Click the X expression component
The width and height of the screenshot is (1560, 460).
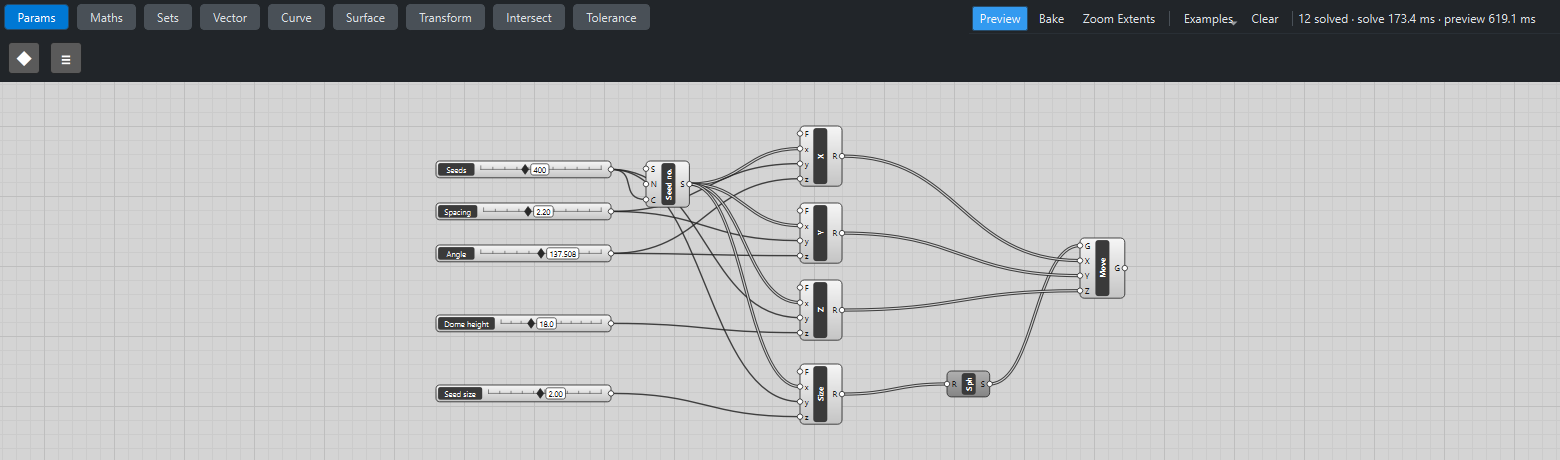coord(820,156)
